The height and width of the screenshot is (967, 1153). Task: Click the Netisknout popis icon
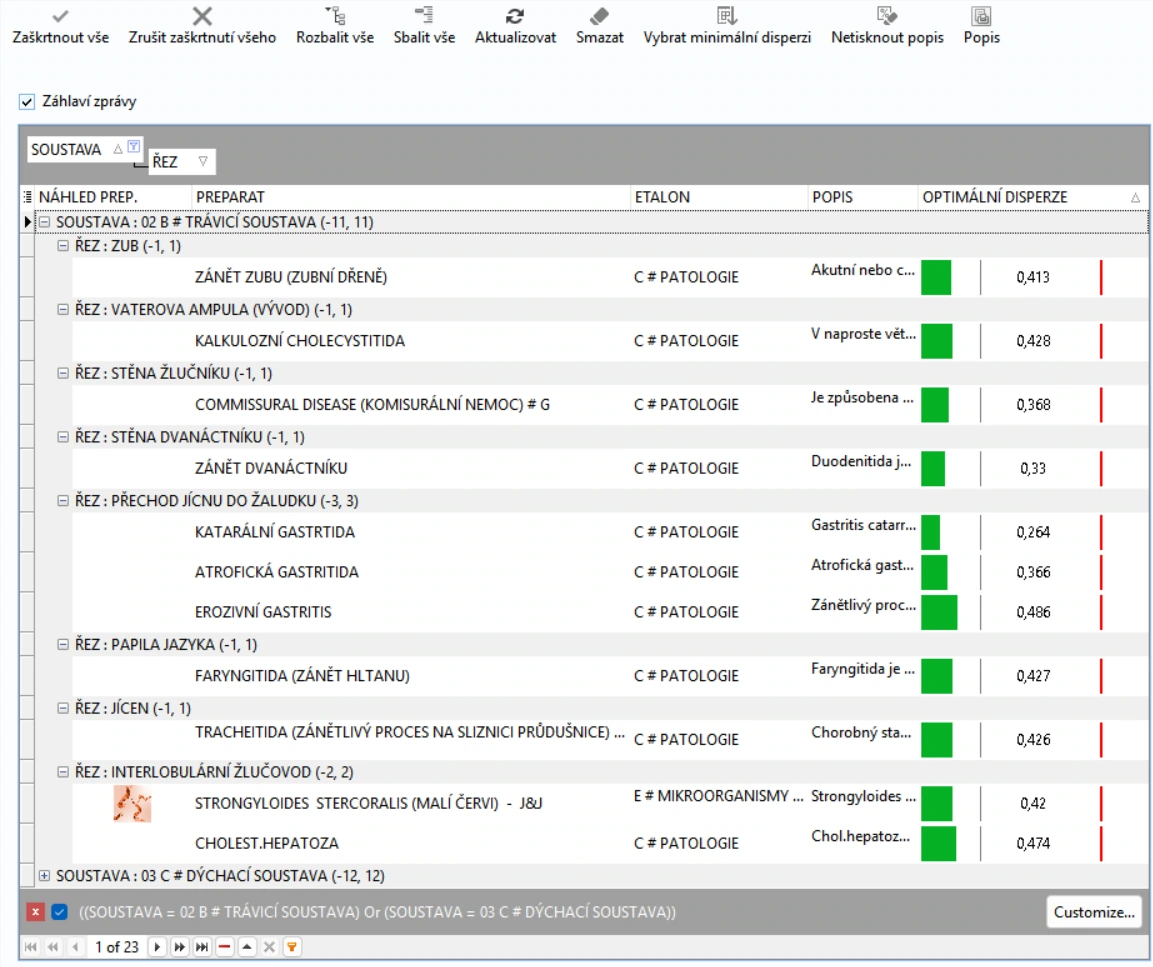[x=888, y=15]
